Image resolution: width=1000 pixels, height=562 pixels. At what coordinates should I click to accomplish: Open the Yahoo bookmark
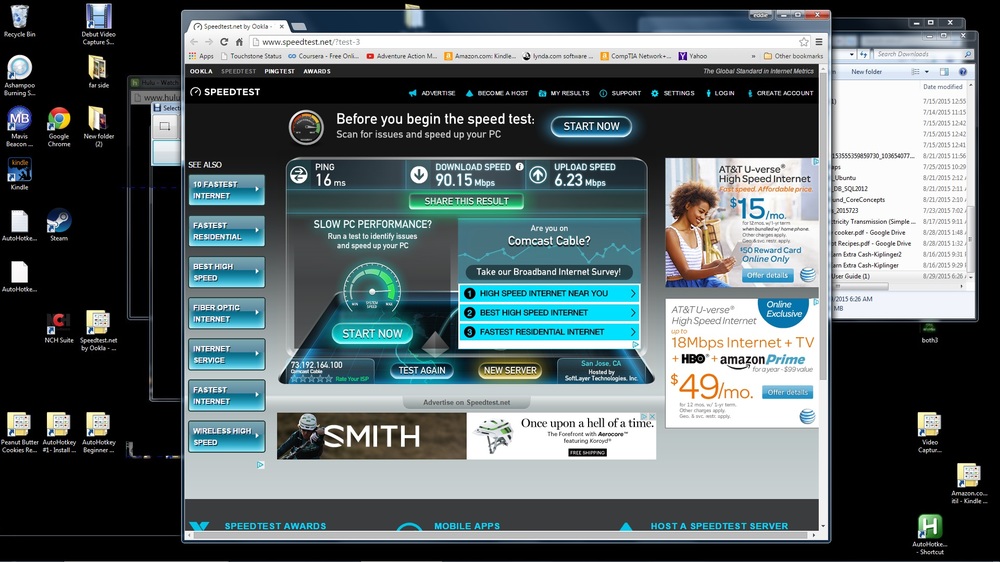[693, 56]
